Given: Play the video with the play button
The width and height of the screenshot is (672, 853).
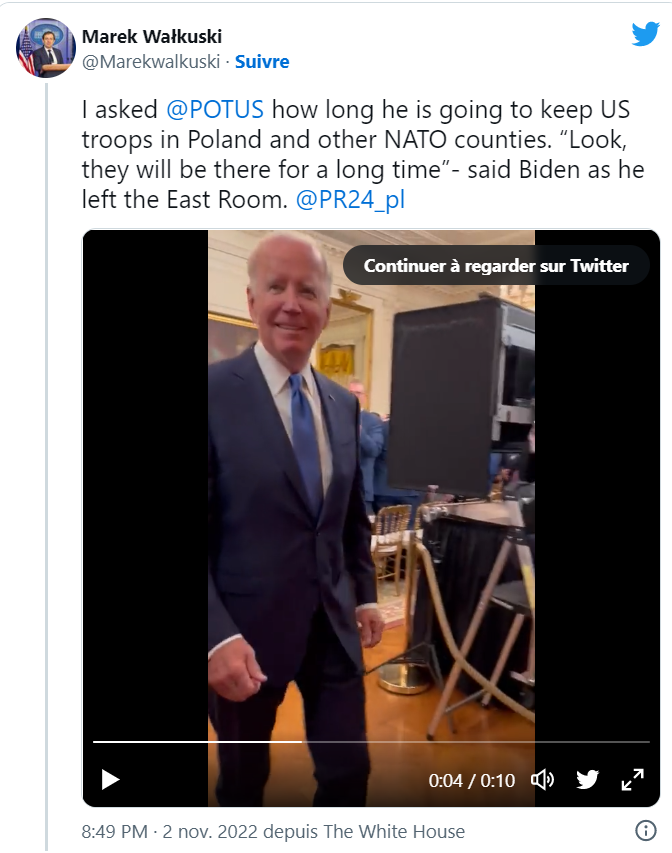Looking at the screenshot, I should [x=111, y=780].
